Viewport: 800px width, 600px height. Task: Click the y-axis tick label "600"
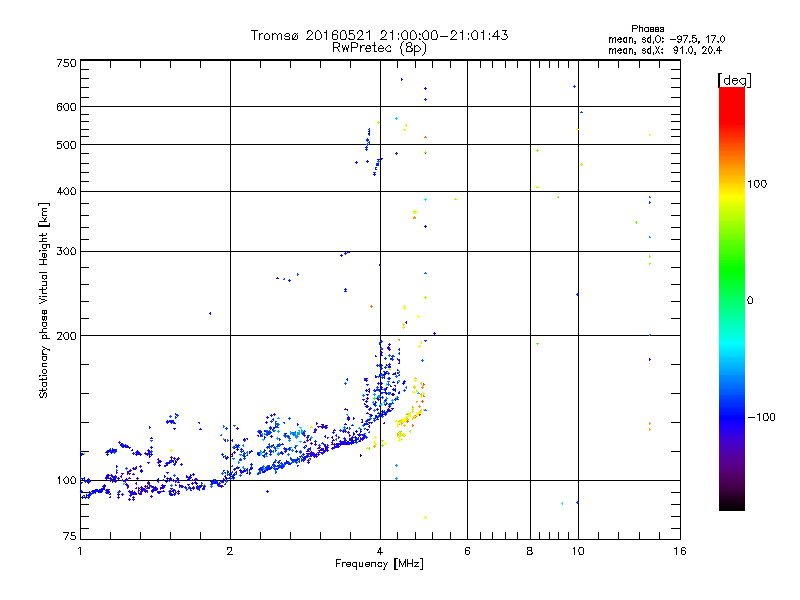66,107
